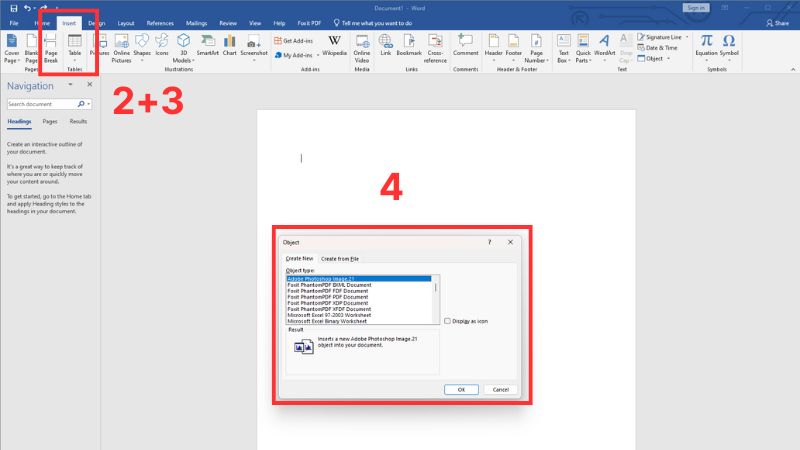The image size is (800, 450).
Task: Insert WordArt text
Action: point(605,48)
